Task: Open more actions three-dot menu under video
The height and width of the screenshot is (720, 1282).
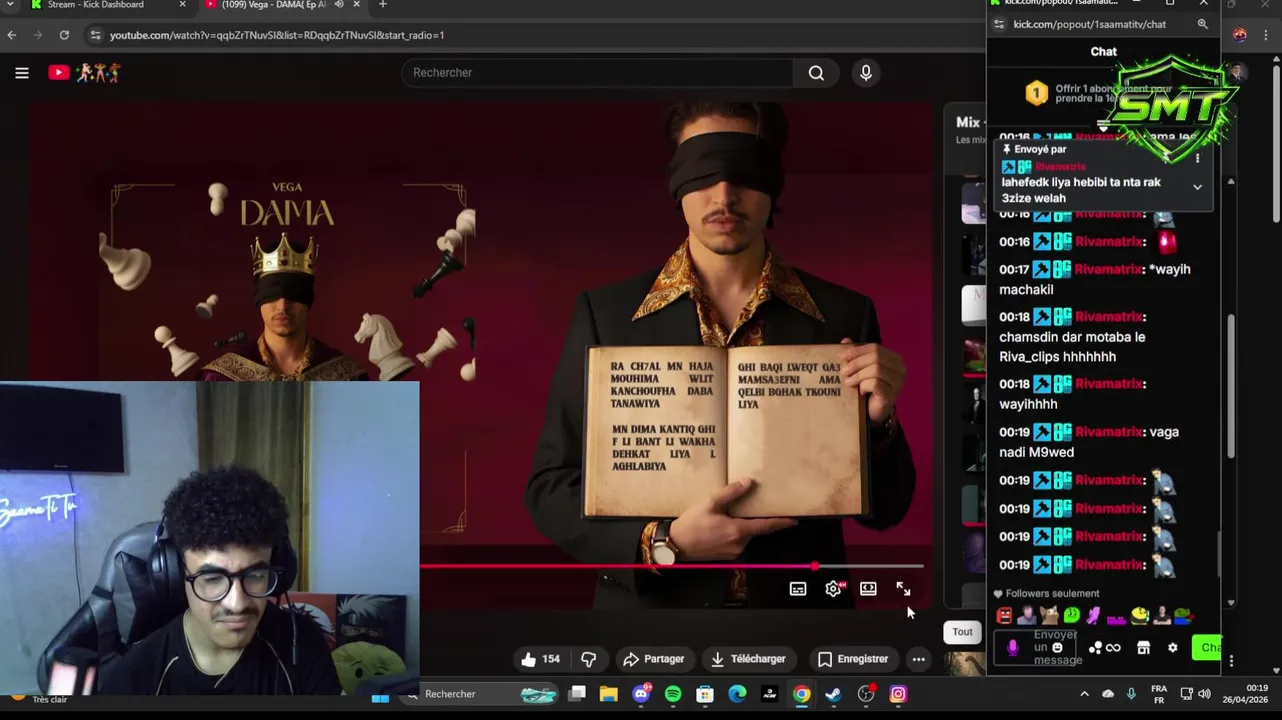Action: point(918,659)
